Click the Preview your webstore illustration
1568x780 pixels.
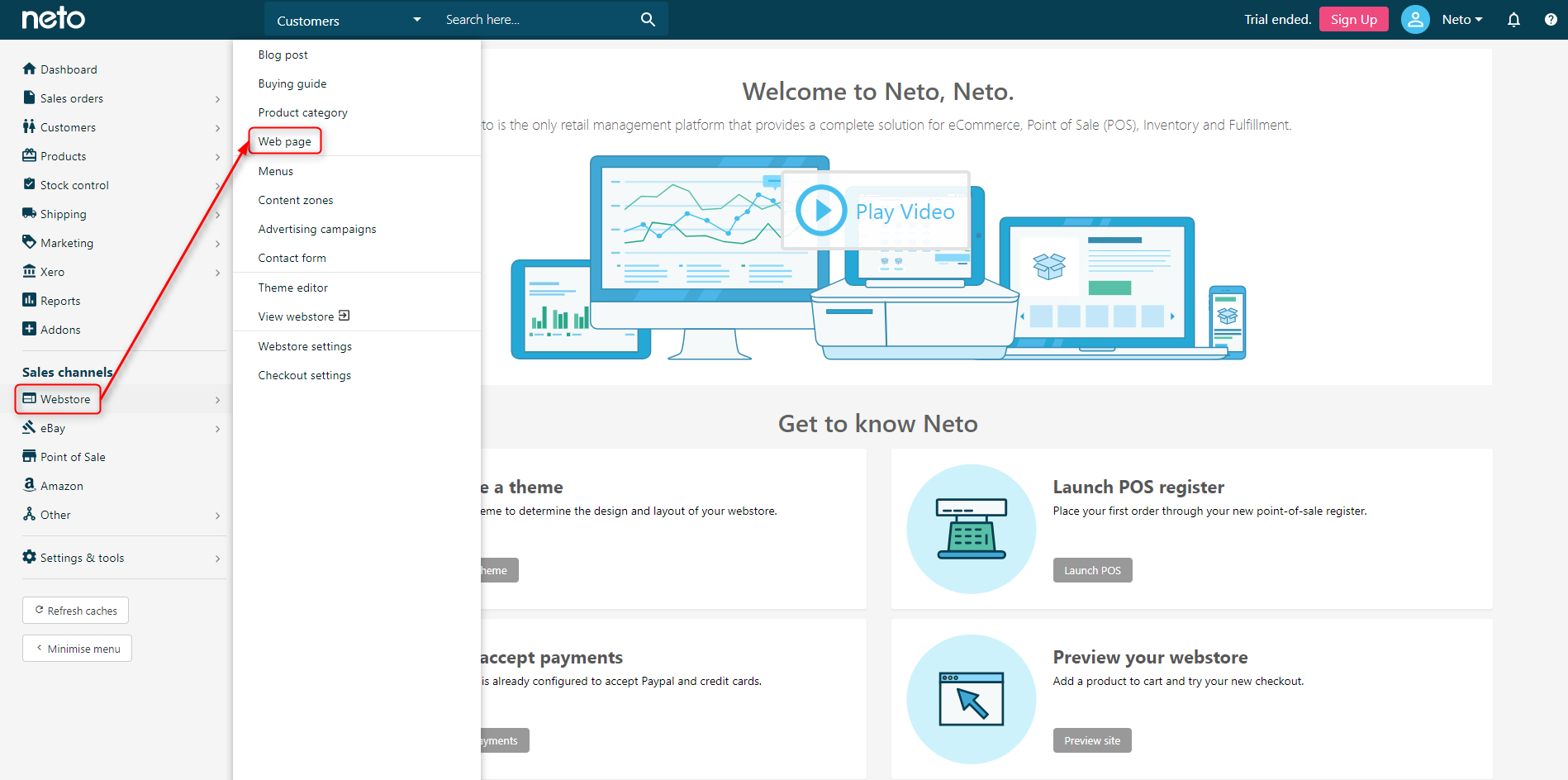coord(972,699)
